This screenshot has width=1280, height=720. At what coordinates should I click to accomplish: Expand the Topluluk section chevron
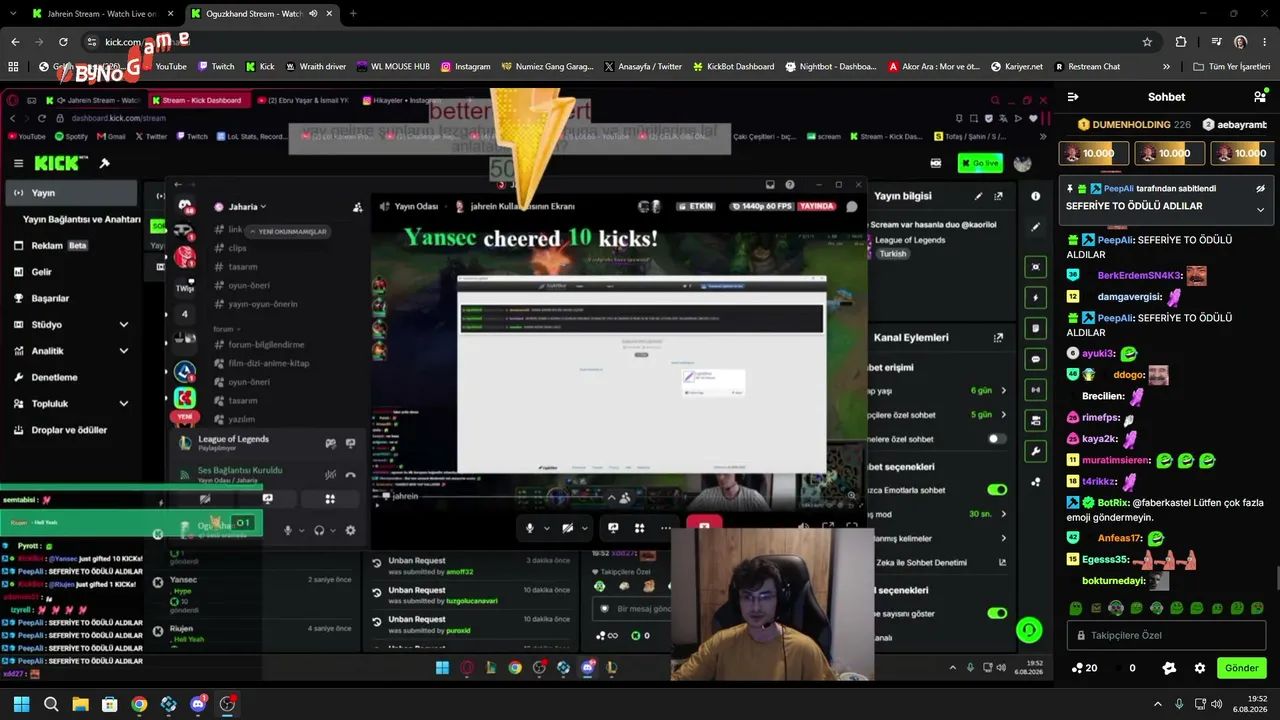tap(124, 404)
